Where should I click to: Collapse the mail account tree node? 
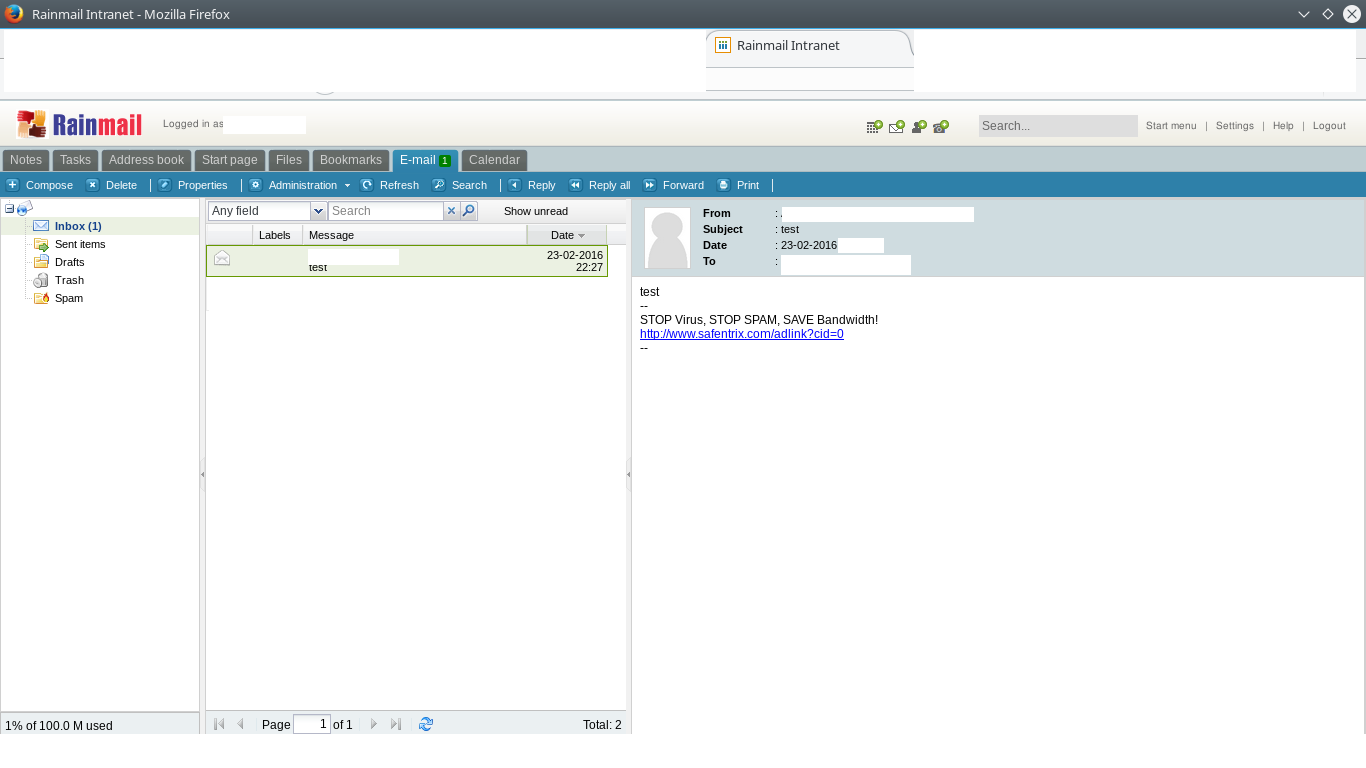coord(9,208)
